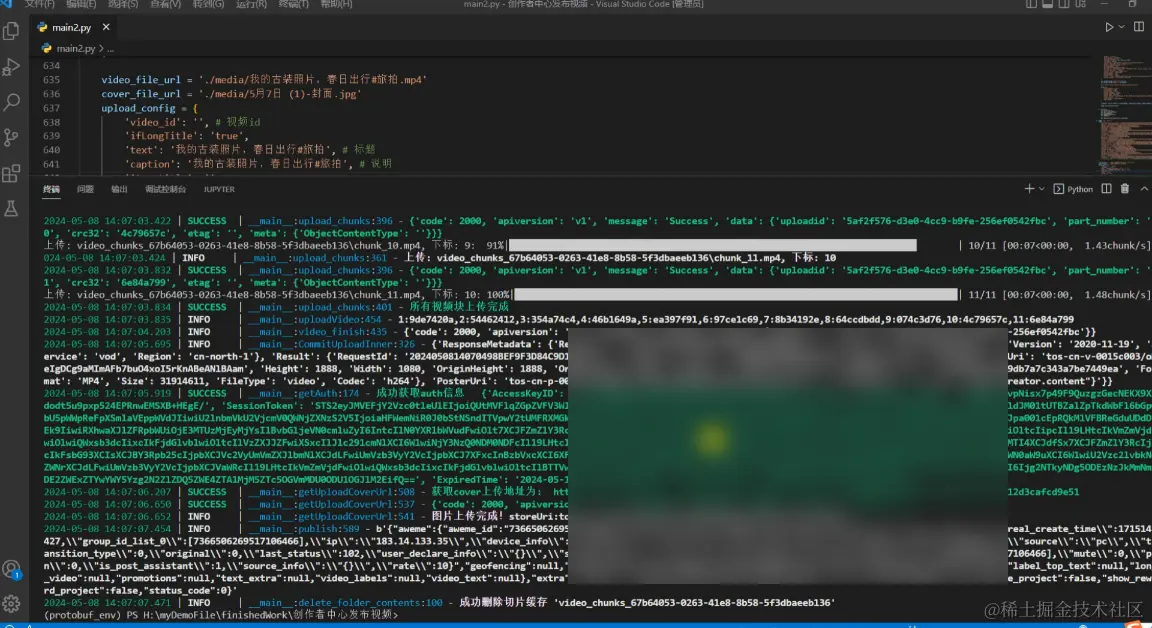Split the editor to the right
The image size is (1152, 628).
[1139, 27]
